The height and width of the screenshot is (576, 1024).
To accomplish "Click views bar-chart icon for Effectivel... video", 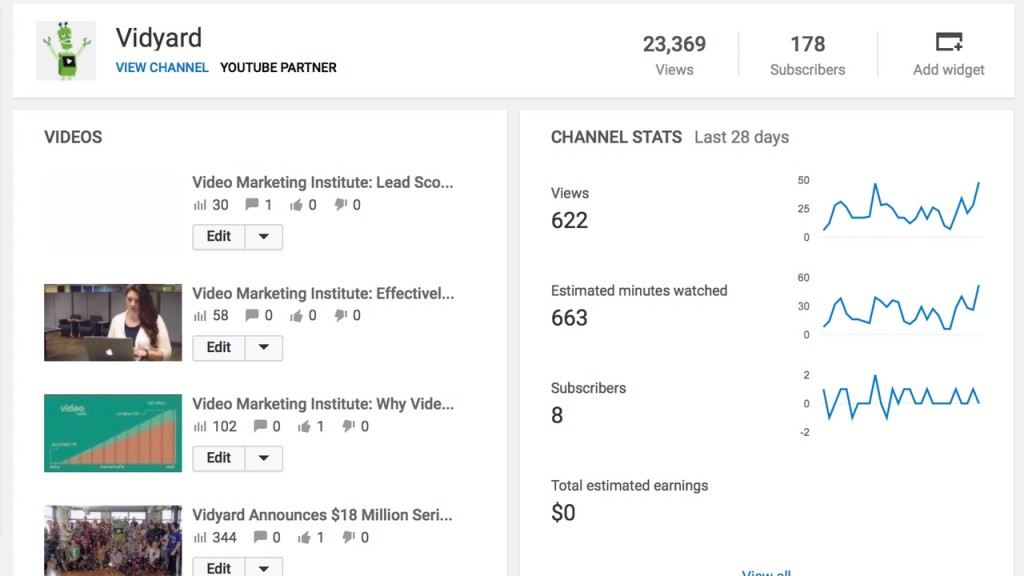I will (200, 316).
